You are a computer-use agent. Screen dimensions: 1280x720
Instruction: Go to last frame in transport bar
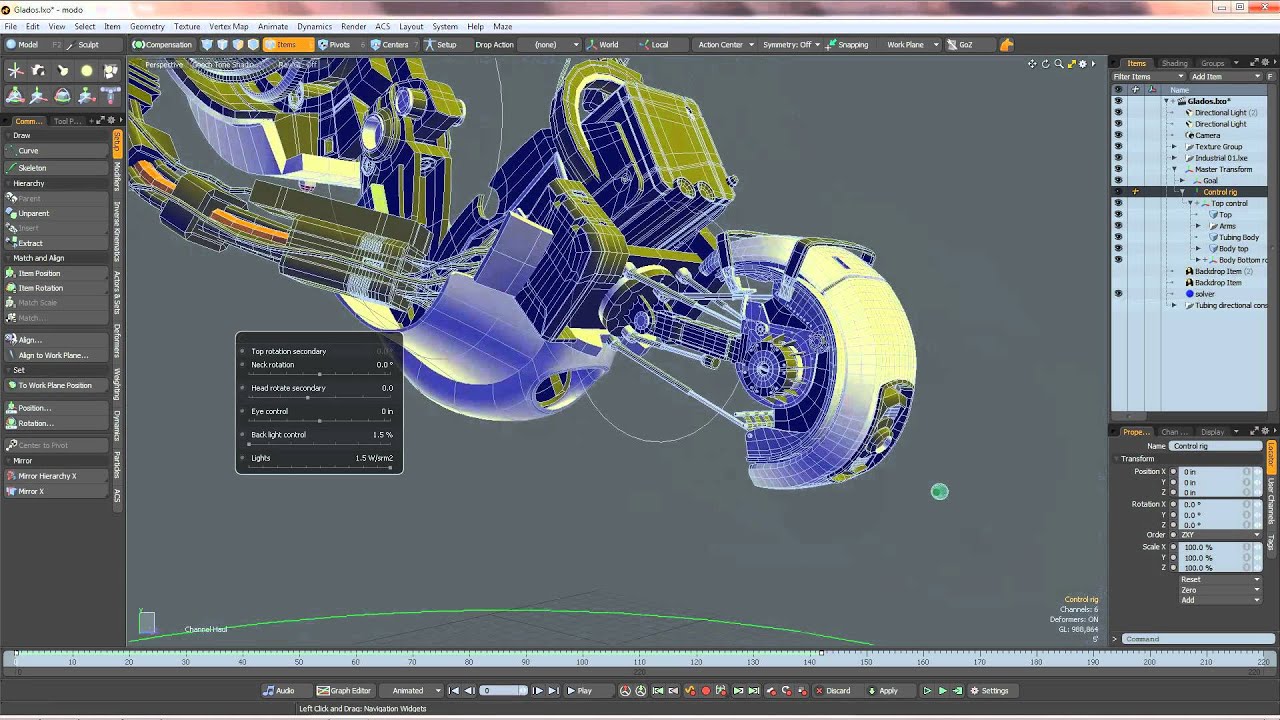[553, 690]
